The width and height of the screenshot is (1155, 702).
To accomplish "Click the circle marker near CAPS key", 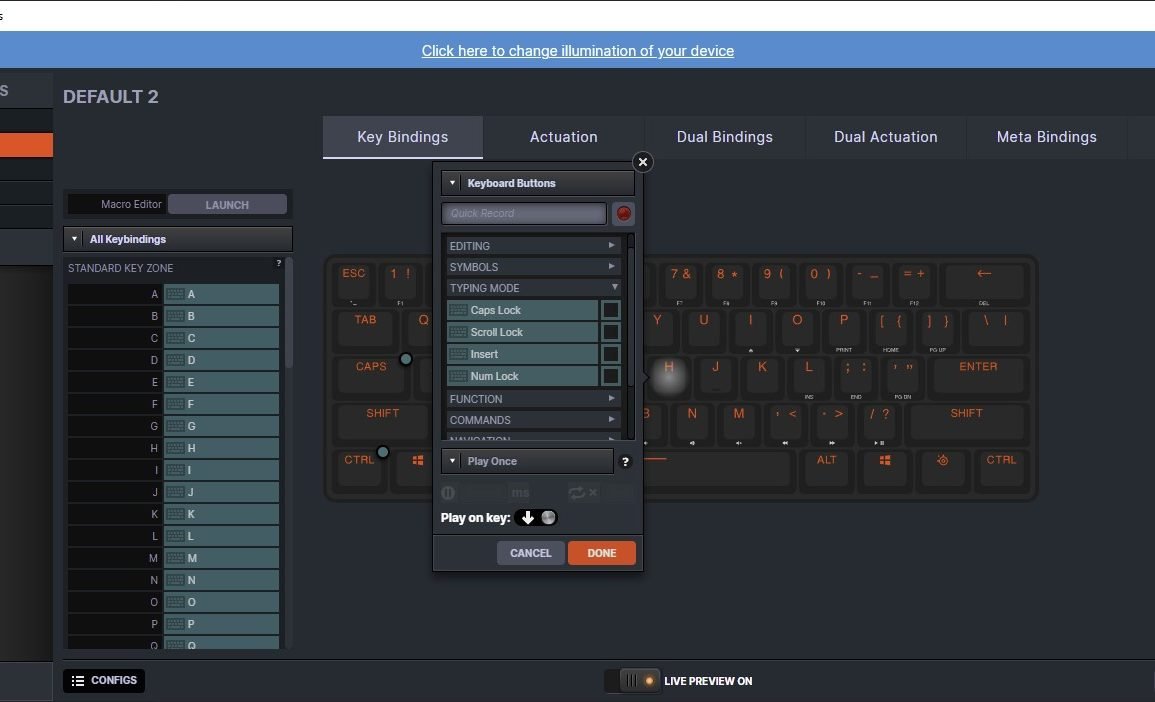I will click(x=405, y=359).
